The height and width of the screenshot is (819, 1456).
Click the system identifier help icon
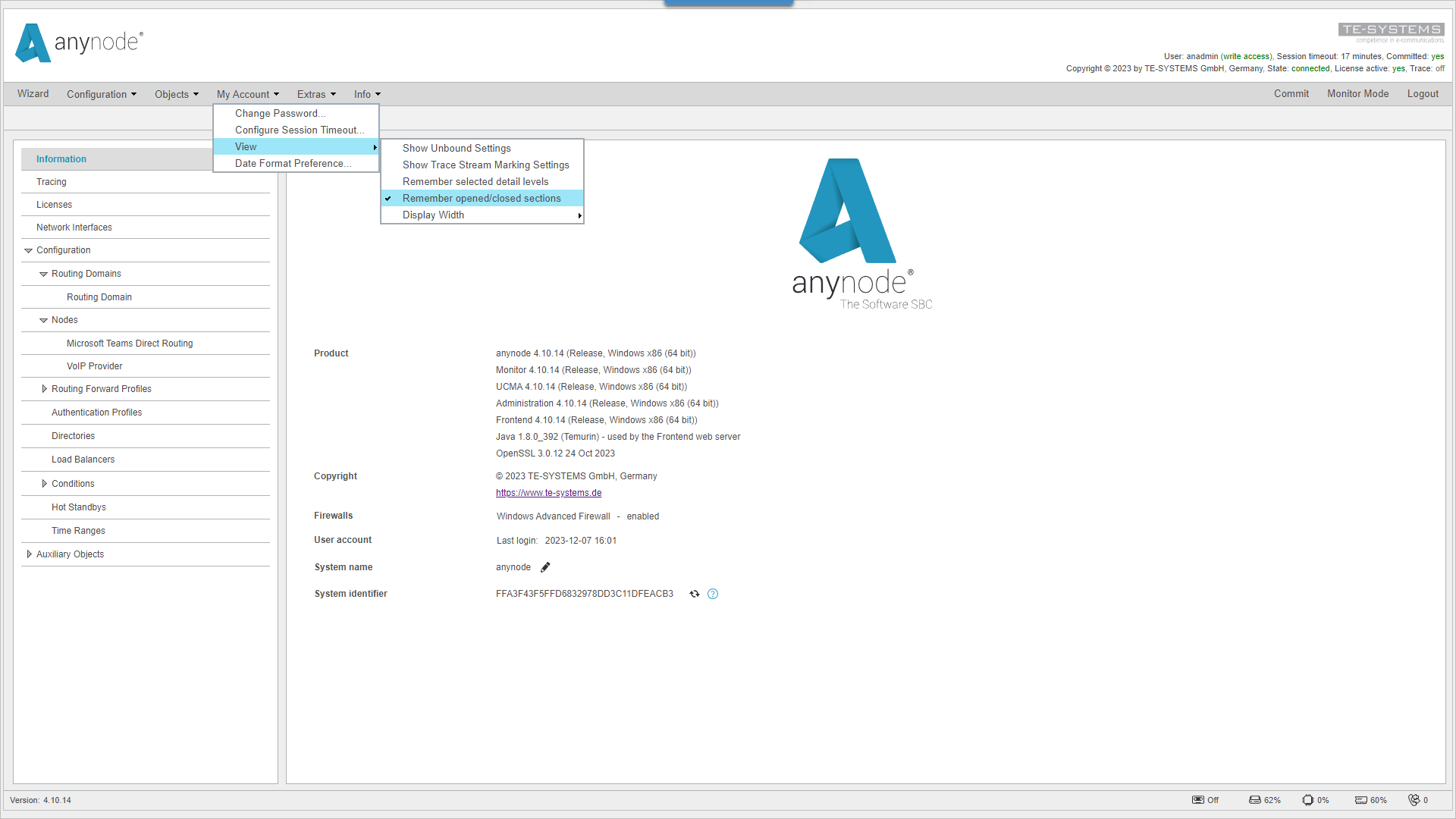(713, 594)
